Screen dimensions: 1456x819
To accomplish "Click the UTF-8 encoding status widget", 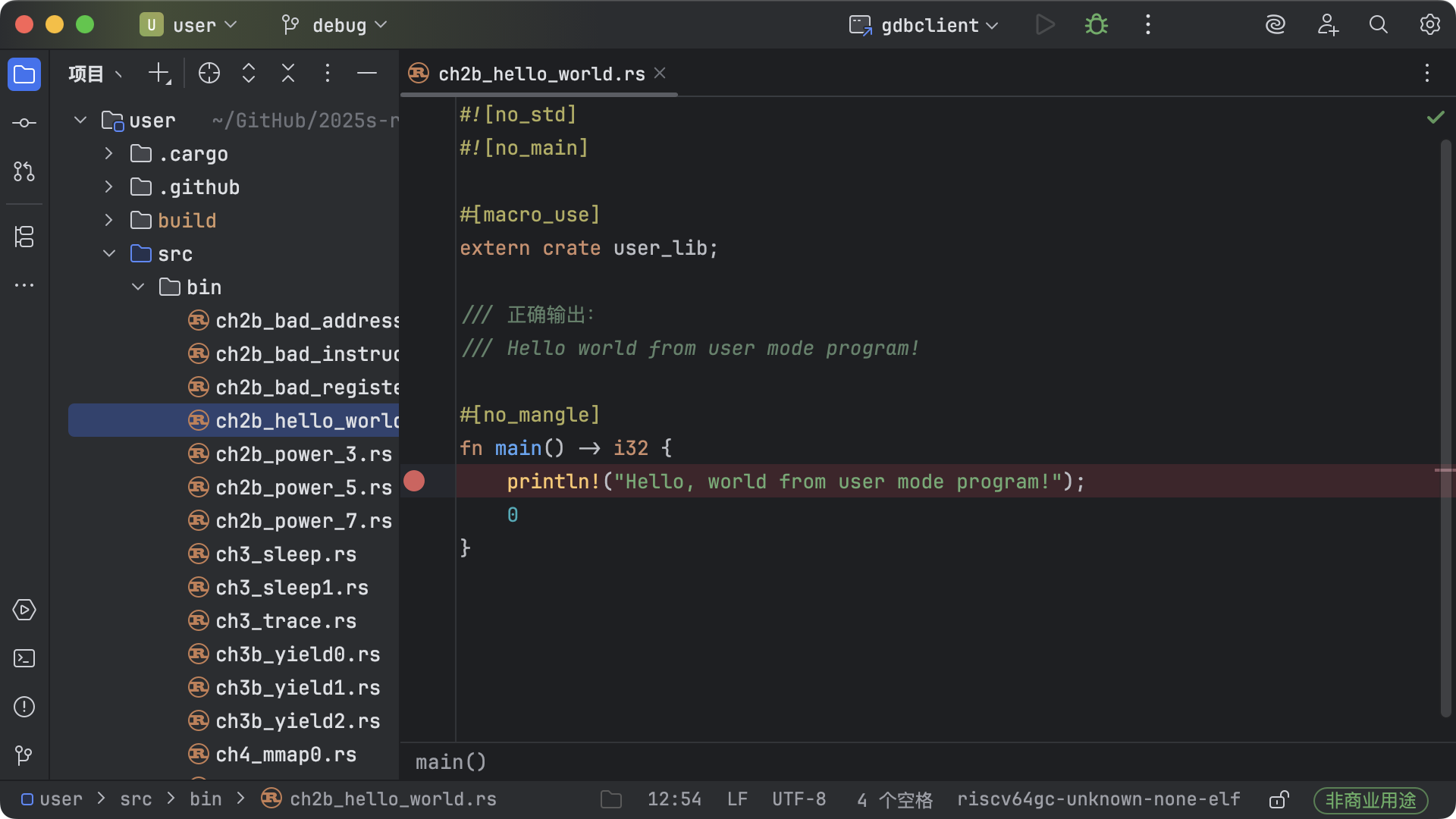I will point(799,799).
